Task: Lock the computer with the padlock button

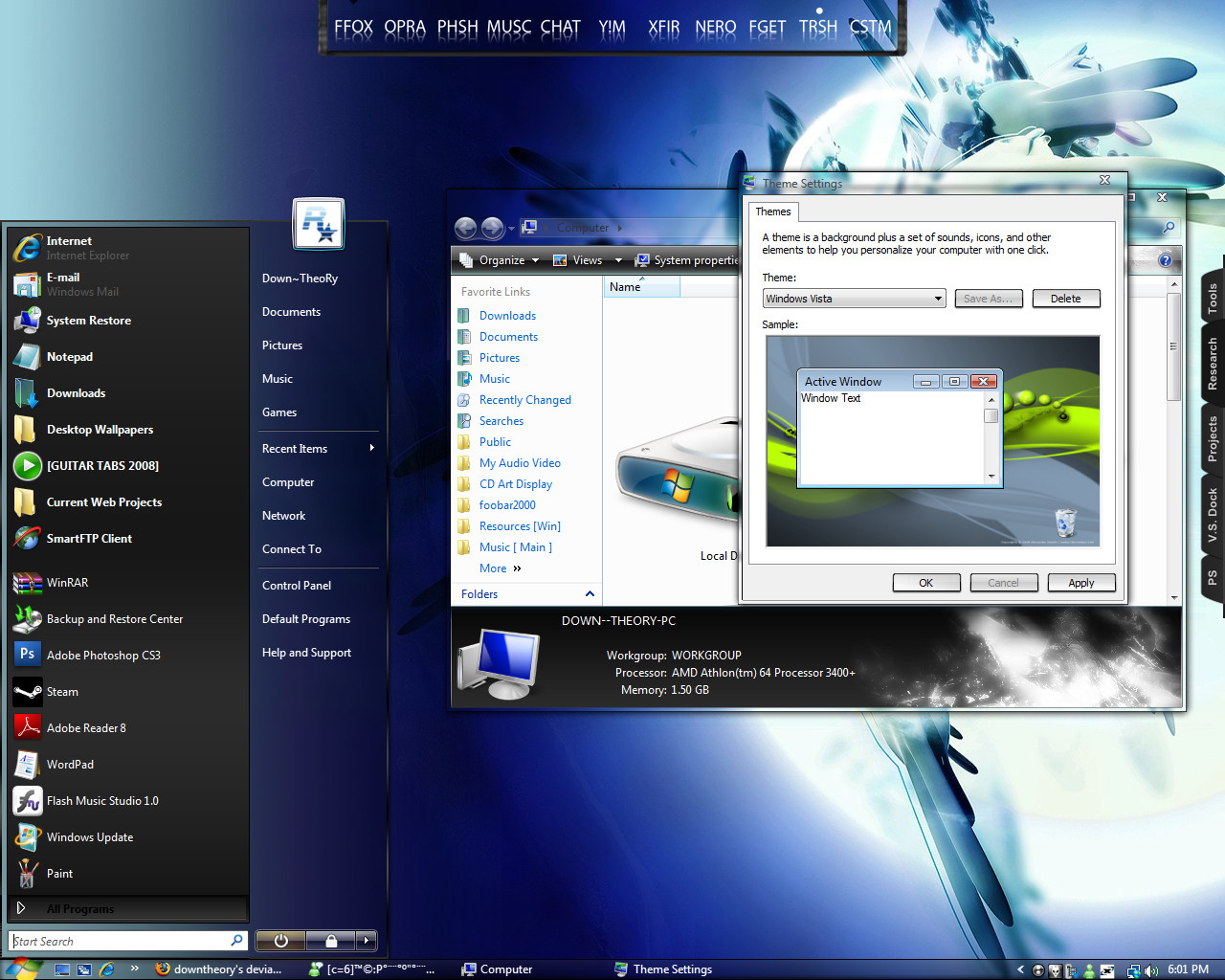Action: (330, 941)
